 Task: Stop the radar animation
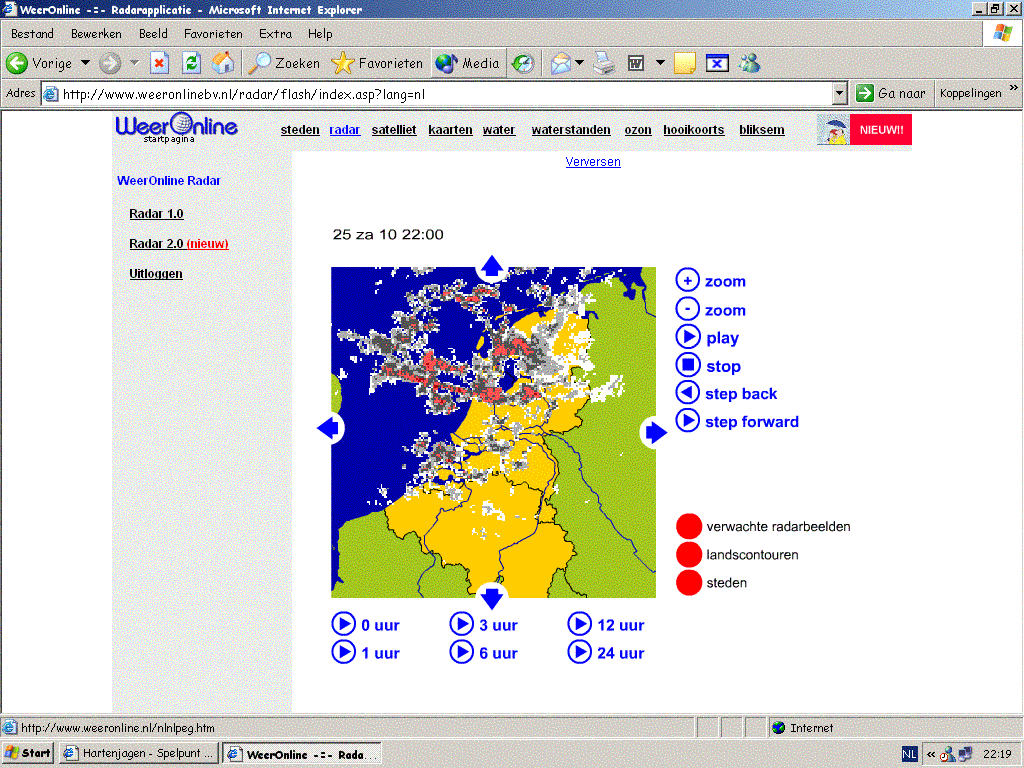pyautogui.click(x=687, y=365)
